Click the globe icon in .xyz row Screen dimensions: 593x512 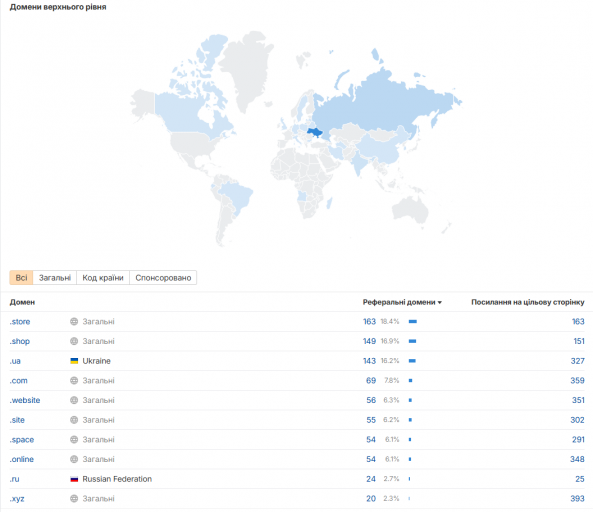74,498
